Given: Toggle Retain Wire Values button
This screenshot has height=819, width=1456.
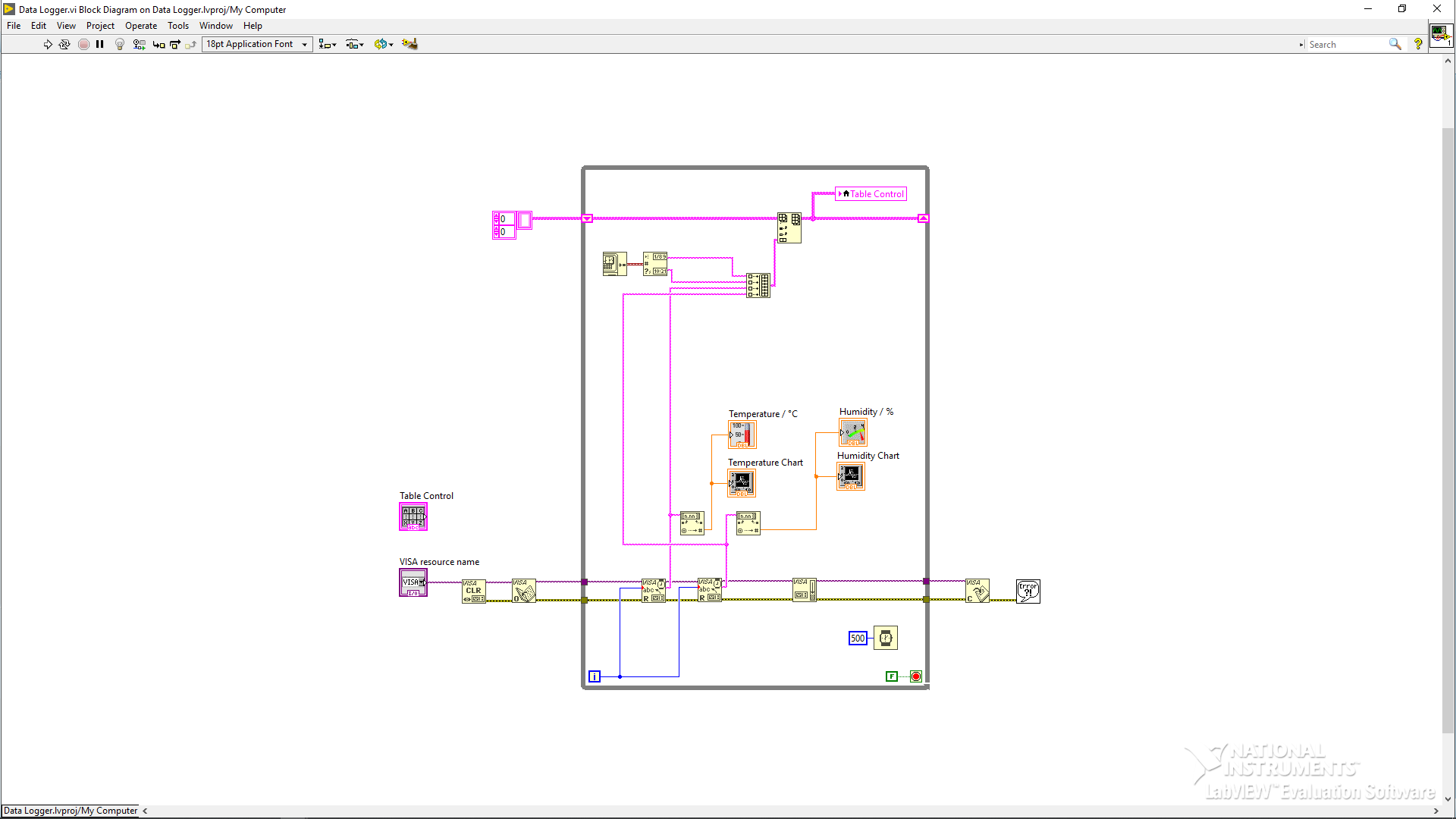Looking at the screenshot, I should (139, 44).
